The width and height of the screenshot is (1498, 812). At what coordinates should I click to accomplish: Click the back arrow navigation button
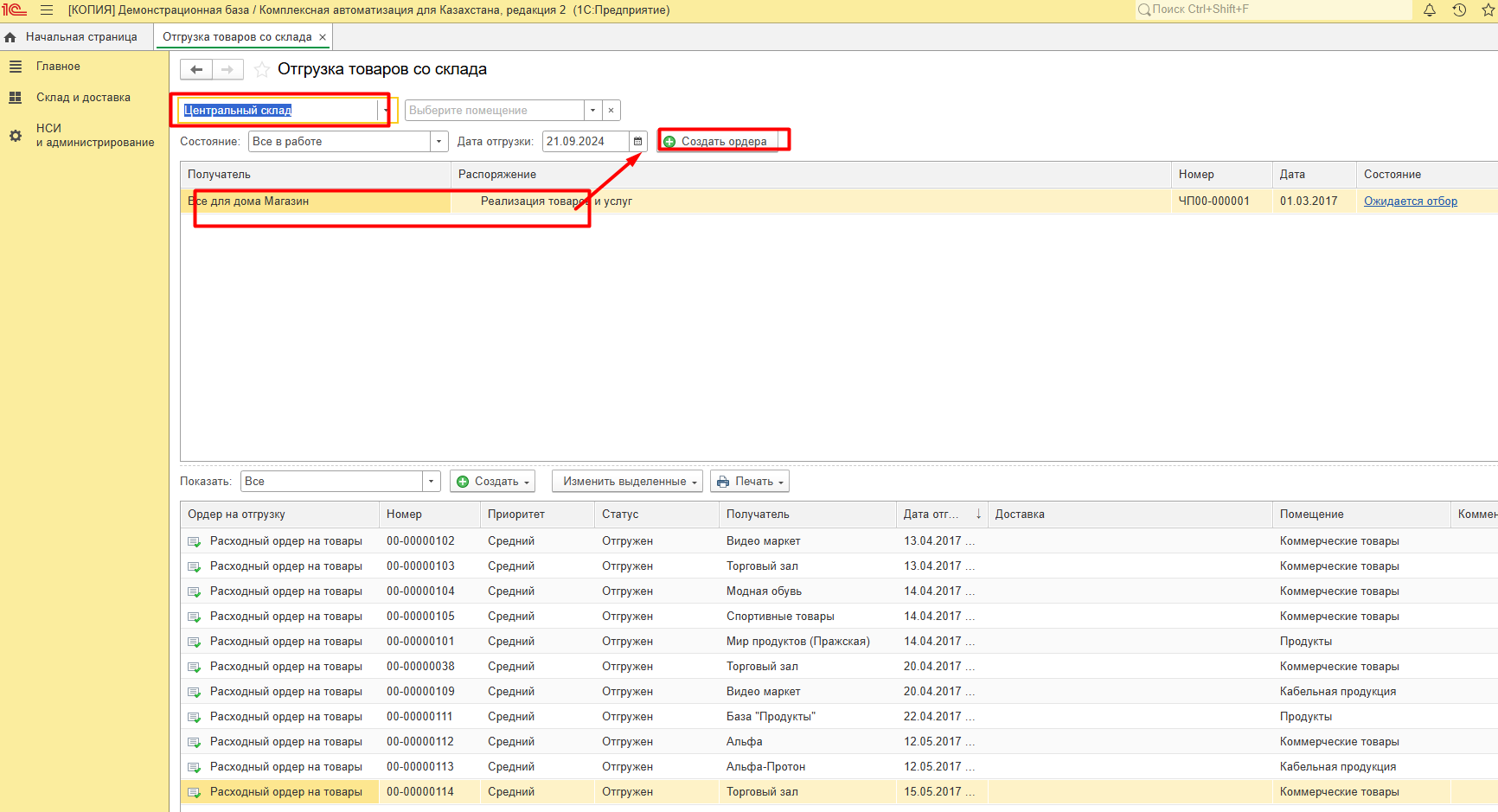196,70
